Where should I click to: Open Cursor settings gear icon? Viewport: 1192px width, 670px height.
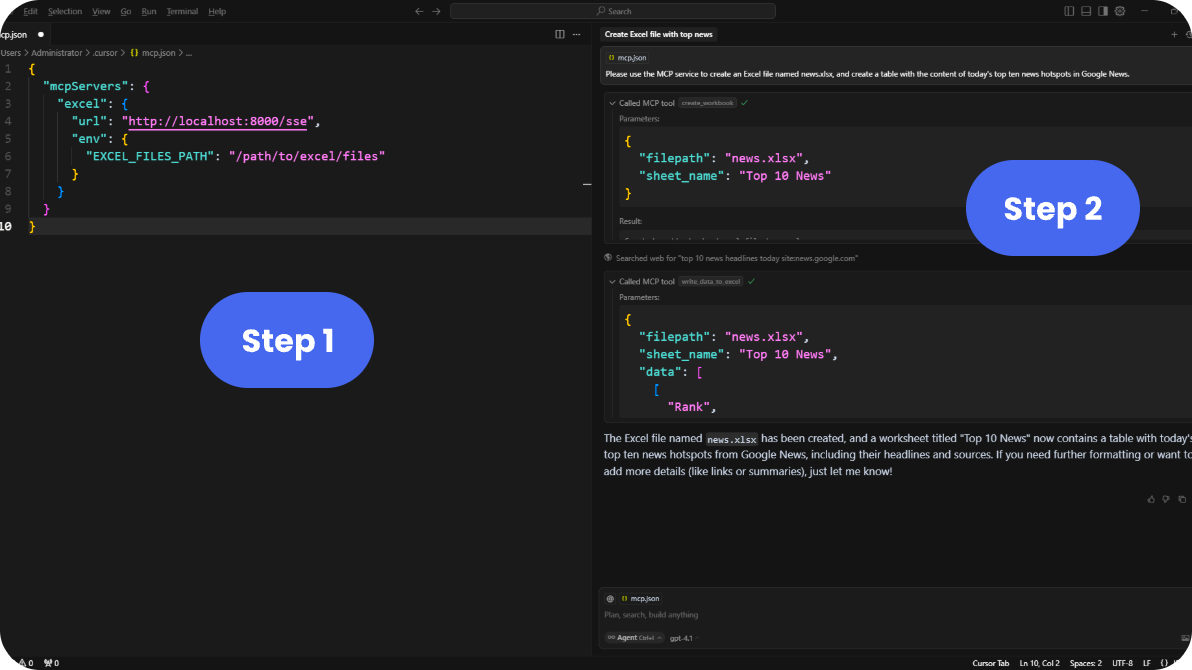(1120, 11)
